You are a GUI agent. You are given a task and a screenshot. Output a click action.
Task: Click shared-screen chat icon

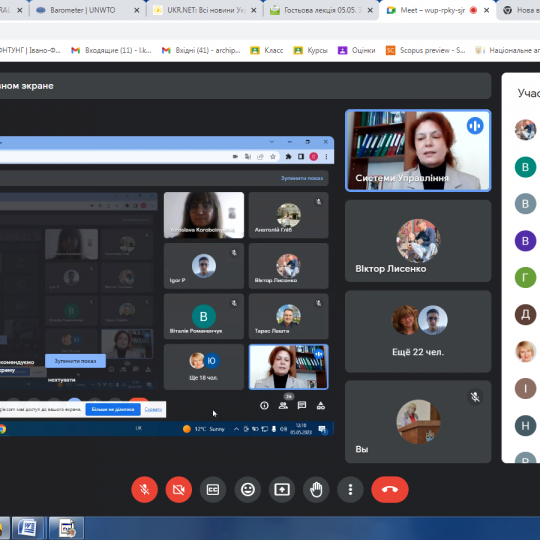tap(302, 405)
